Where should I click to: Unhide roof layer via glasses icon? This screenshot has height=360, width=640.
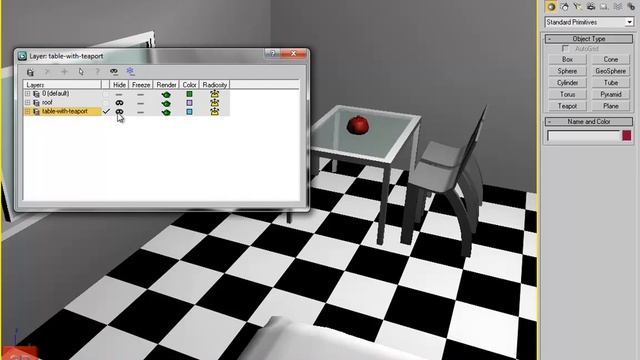click(x=119, y=102)
